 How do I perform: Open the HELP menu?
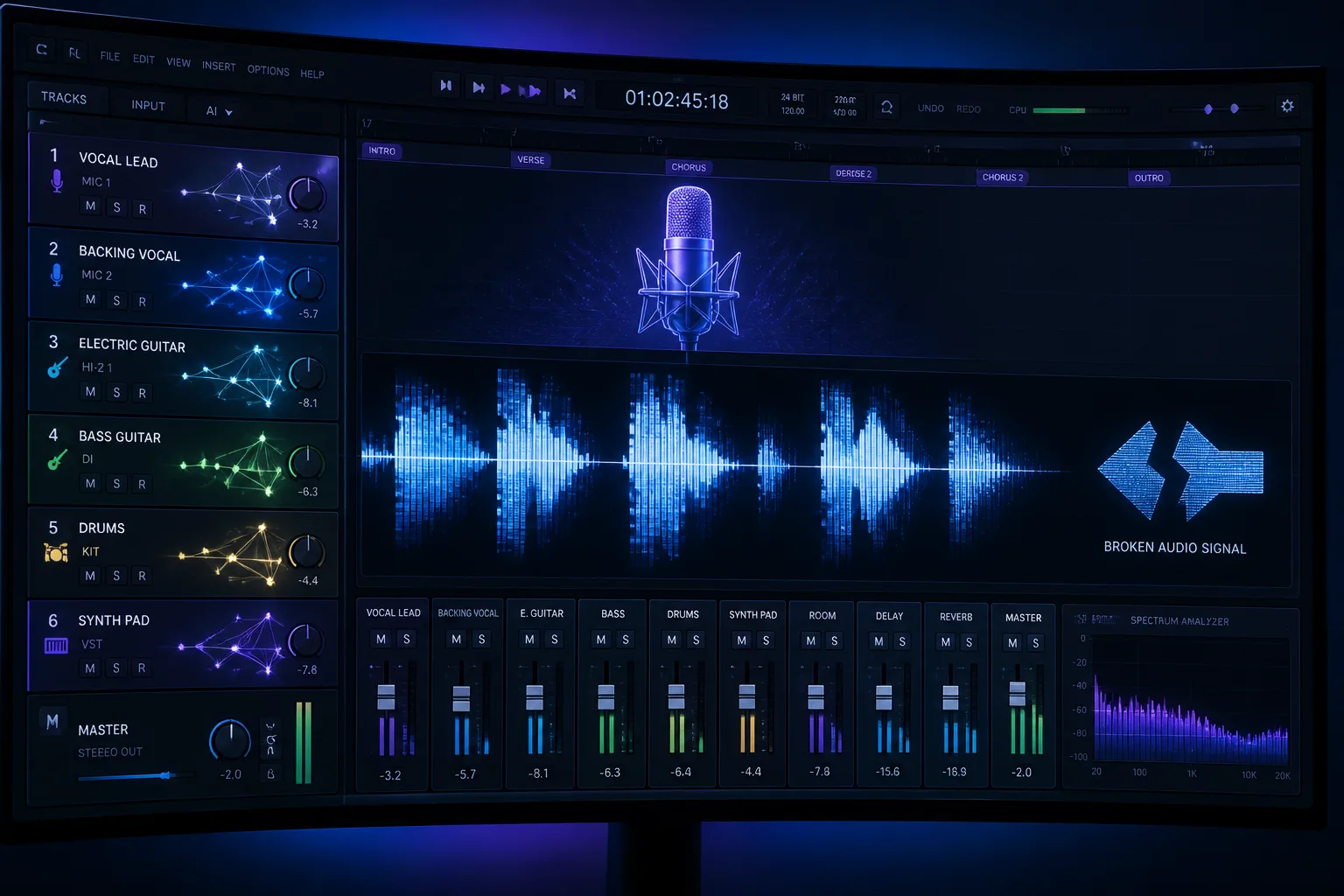point(312,74)
